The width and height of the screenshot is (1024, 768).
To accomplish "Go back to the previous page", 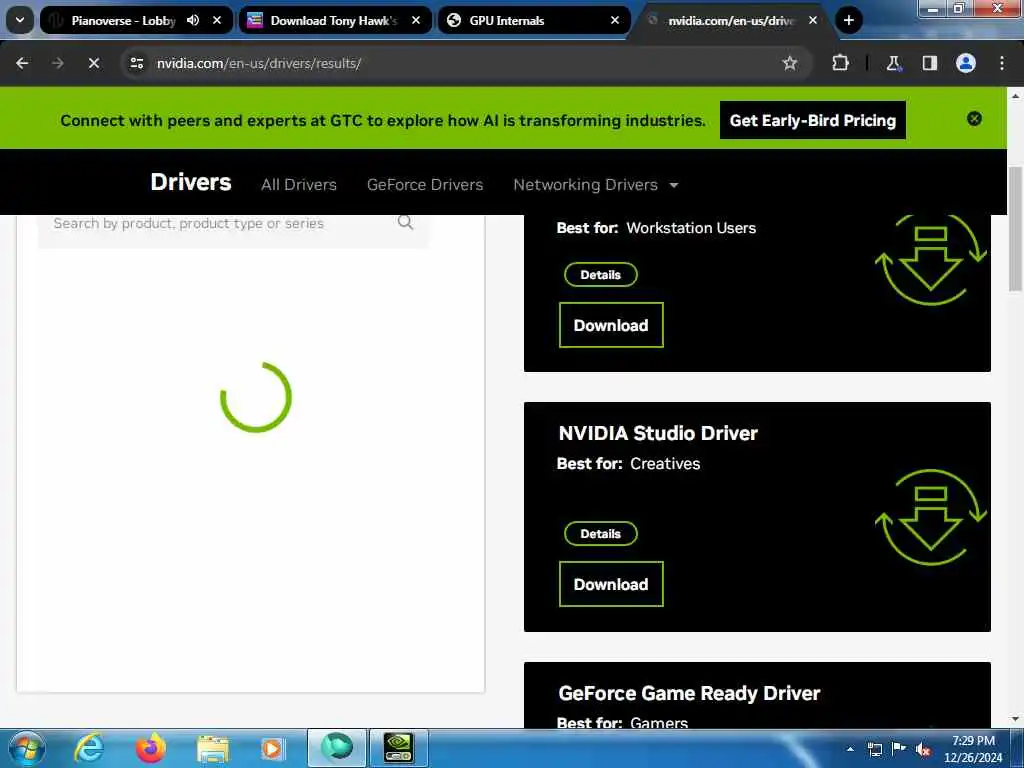I will pyautogui.click(x=22, y=63).
